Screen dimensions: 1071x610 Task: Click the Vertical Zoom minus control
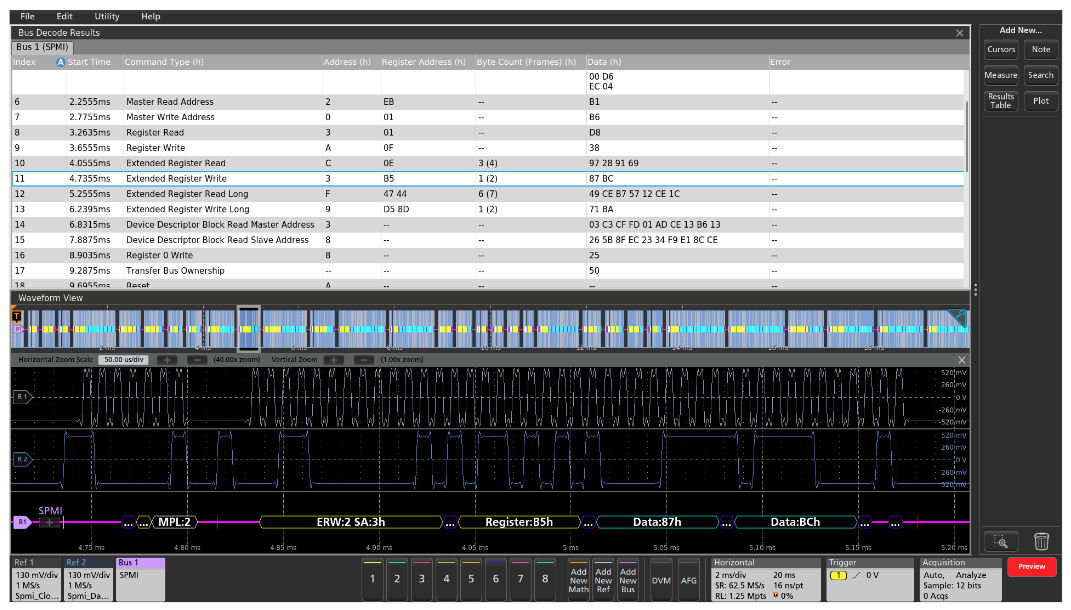(x=364, y=359)
